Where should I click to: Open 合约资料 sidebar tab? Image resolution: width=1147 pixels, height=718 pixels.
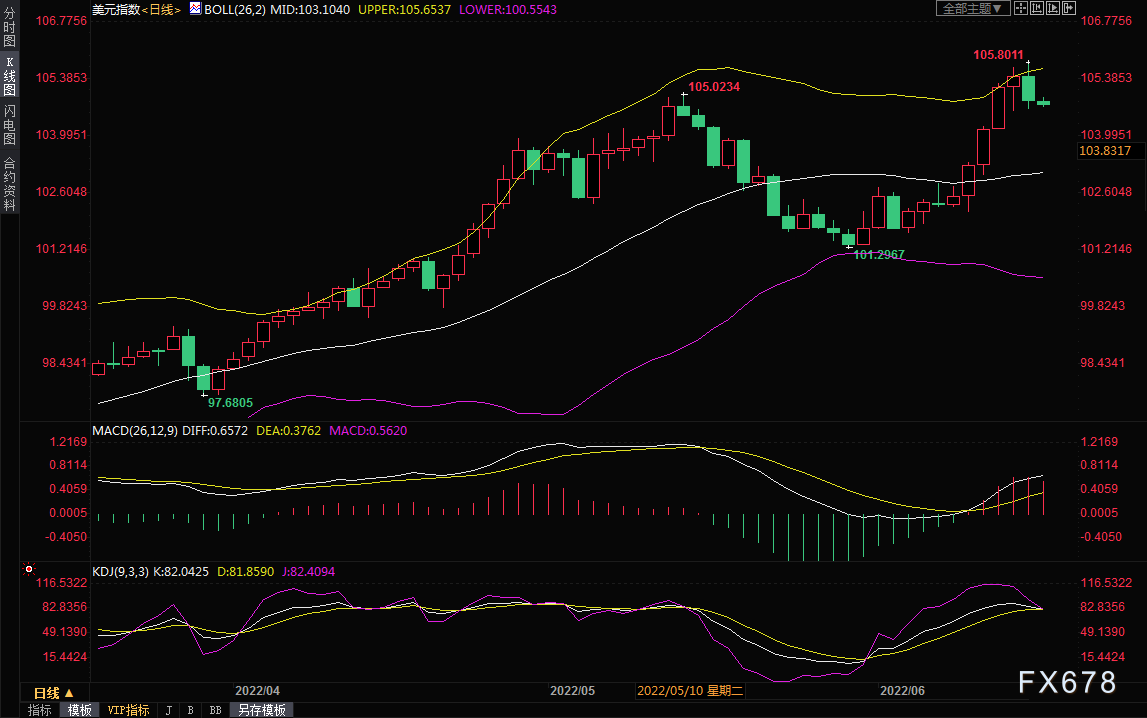(x=10, y=184)
